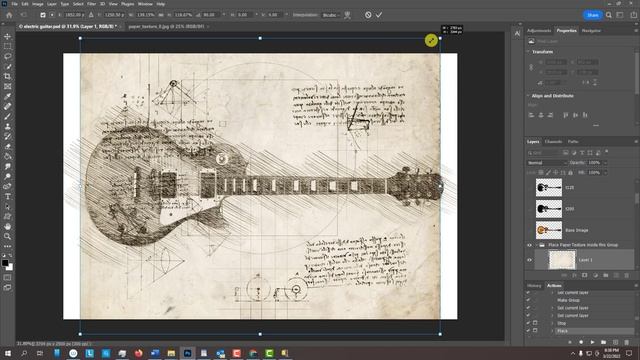
Task: Open the Search icon beside Share
Action: pos(609,15)
